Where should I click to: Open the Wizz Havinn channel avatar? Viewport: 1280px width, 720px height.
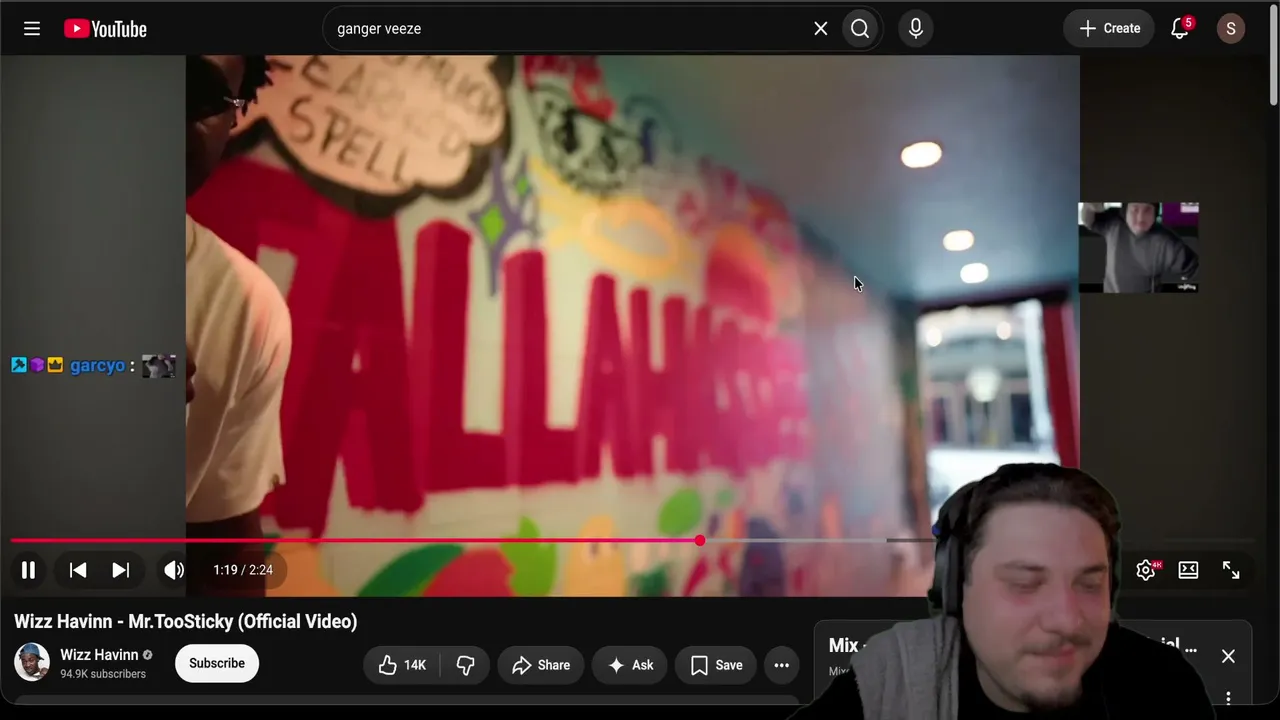point(32,663)
